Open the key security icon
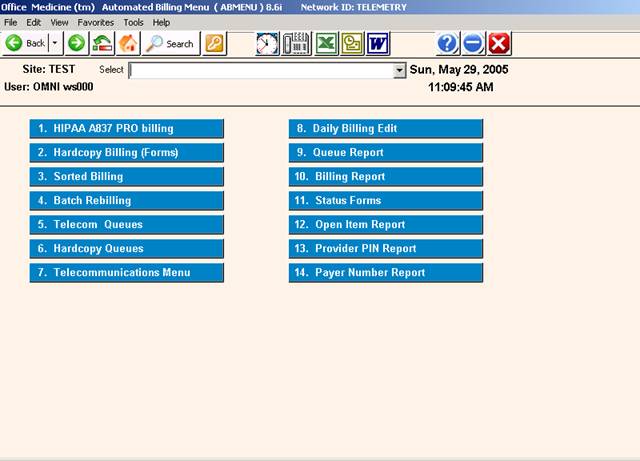Viewport: 640px width, 461px height. click(215, 43)
